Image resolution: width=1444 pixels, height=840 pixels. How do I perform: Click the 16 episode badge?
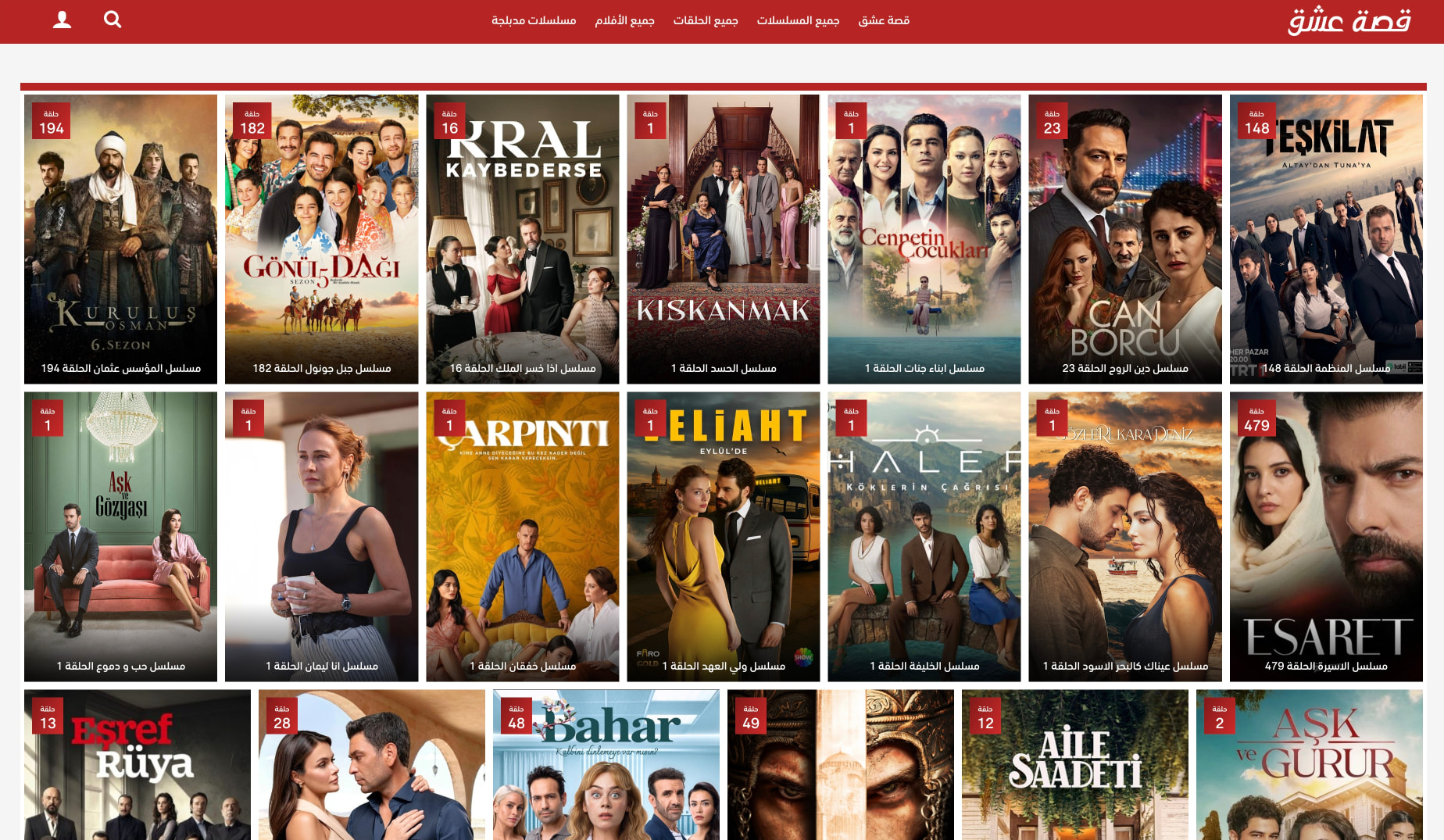click(x=449, y=121)
